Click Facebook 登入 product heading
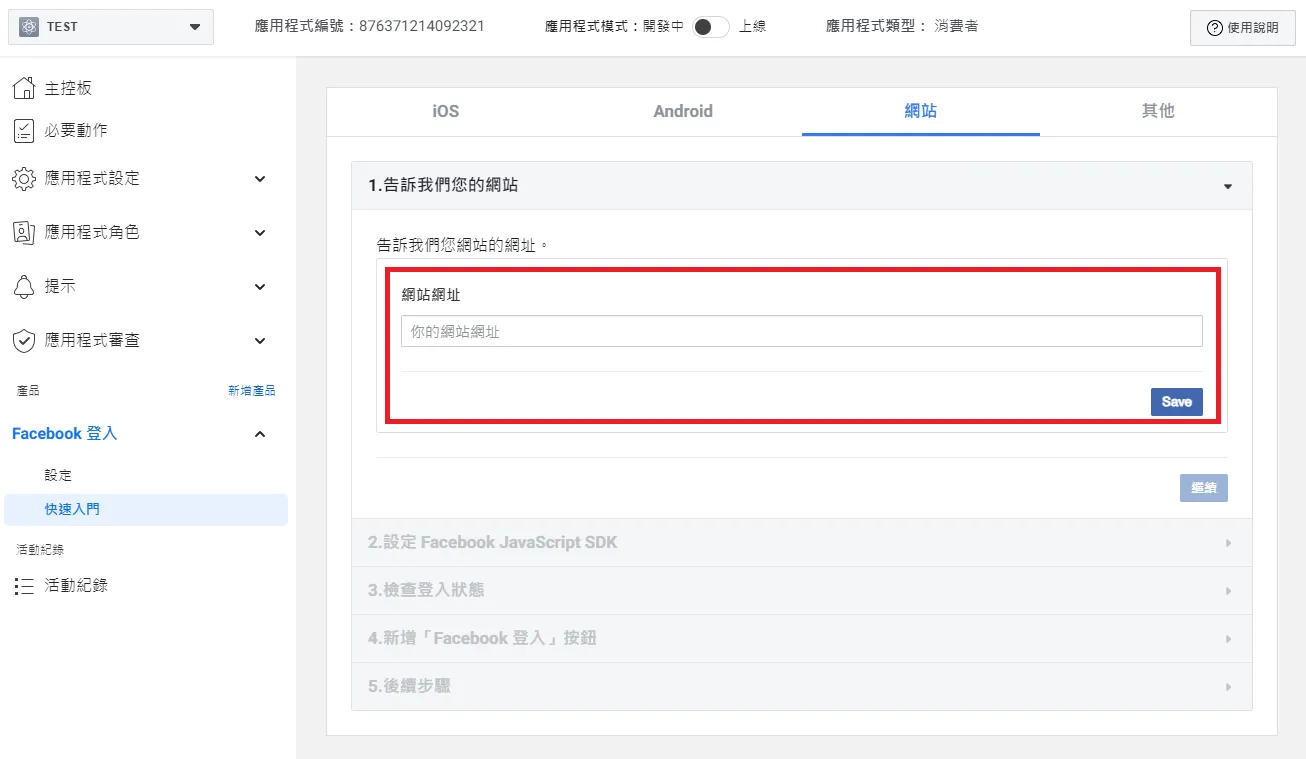 click(x=65, y=434)
